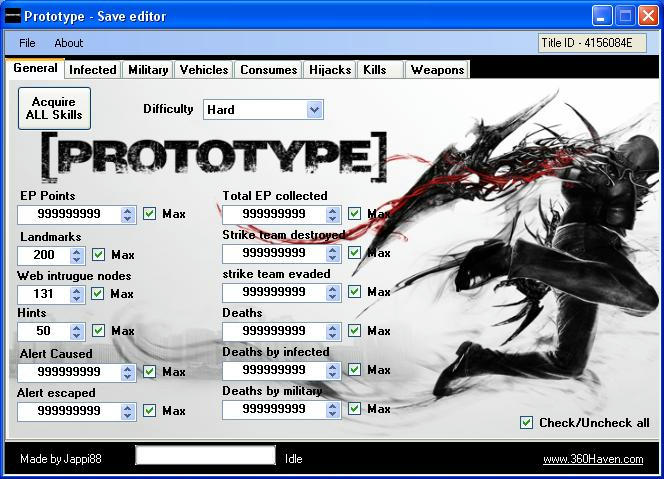The image size is (664, 479).
Task: Increase the Hints spinner value
Action: click(77, 327)
